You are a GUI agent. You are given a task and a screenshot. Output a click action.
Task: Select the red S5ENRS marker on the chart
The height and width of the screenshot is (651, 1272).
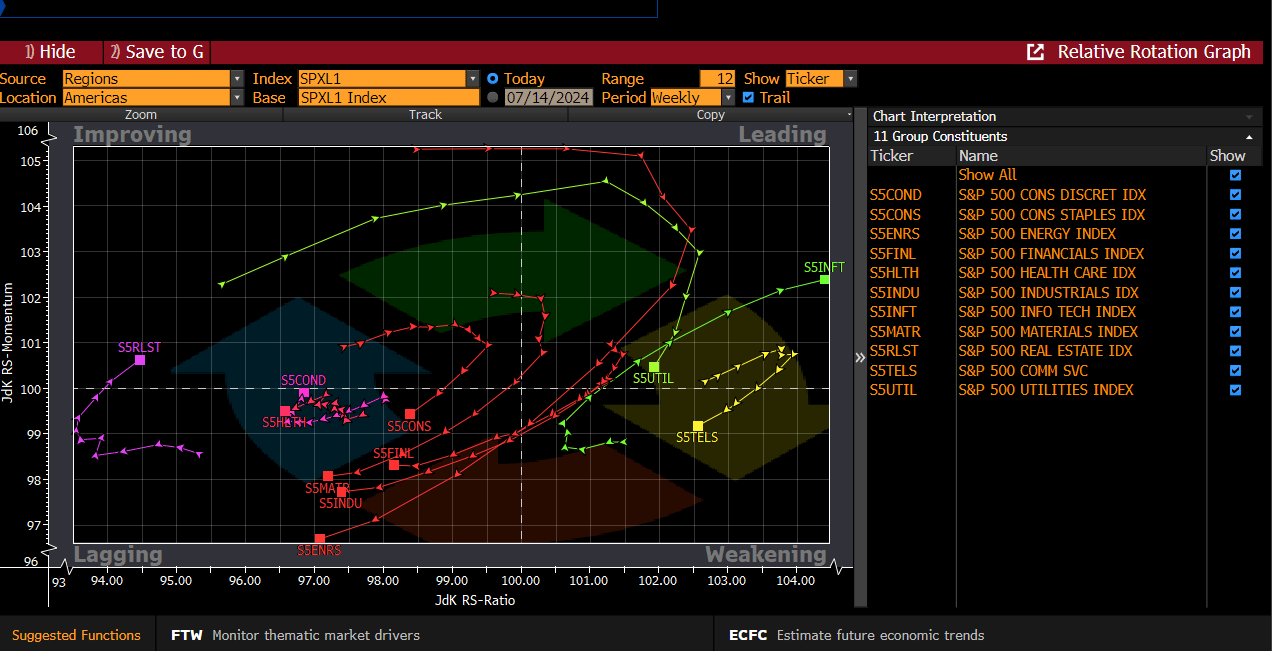click(x=320, y=539)
